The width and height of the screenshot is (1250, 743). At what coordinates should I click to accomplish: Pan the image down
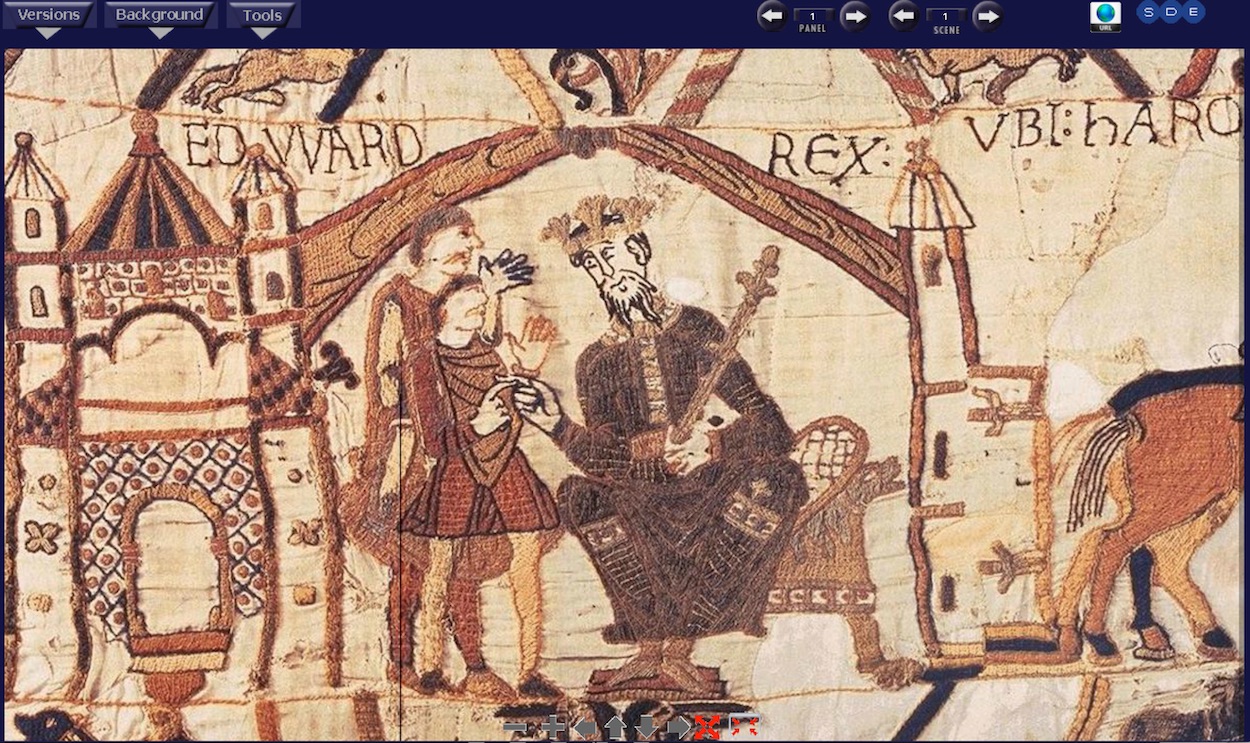(x=647, y=728)
